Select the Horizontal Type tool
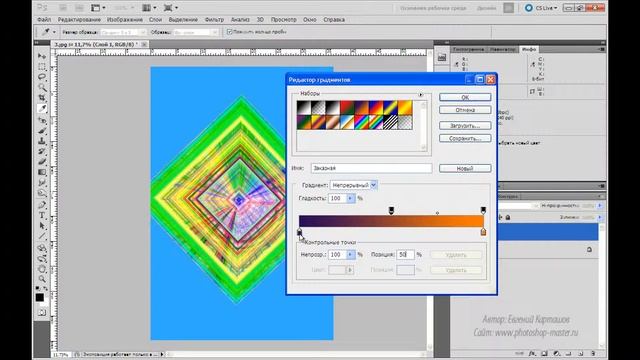 pos(42,216)
